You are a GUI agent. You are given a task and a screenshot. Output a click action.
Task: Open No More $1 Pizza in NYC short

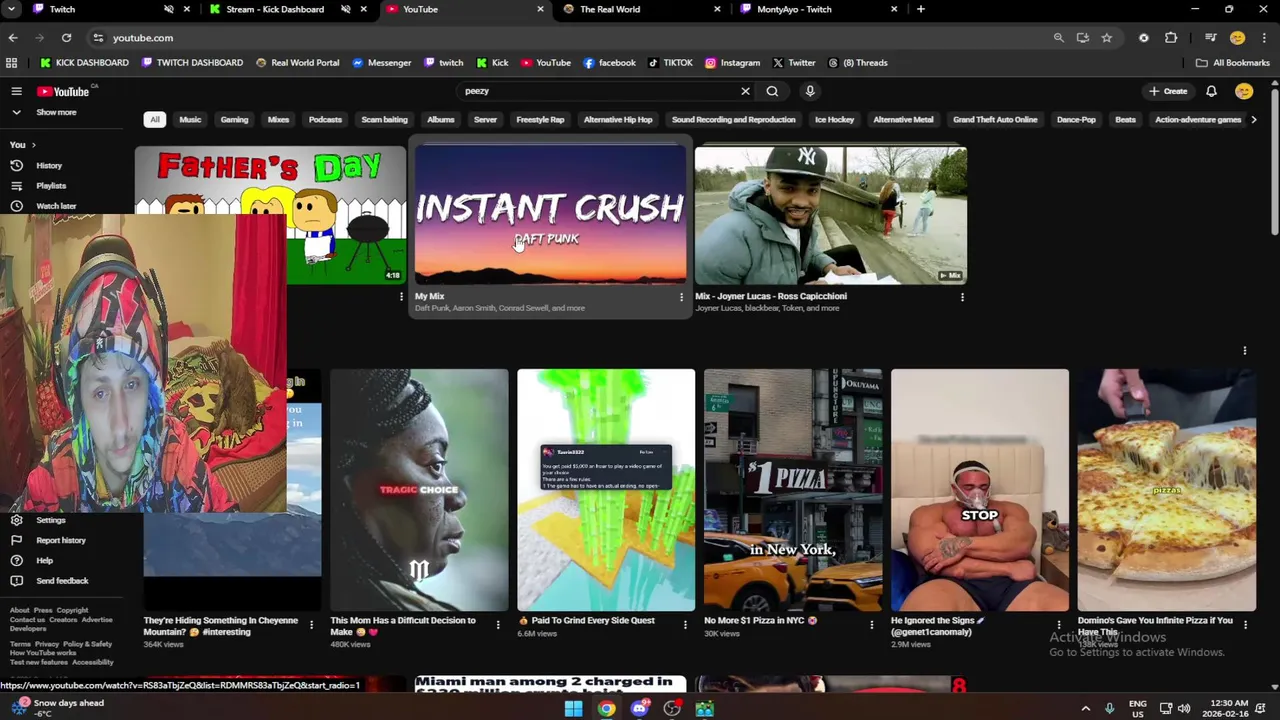pyautogui.click(x=793, y=490)
